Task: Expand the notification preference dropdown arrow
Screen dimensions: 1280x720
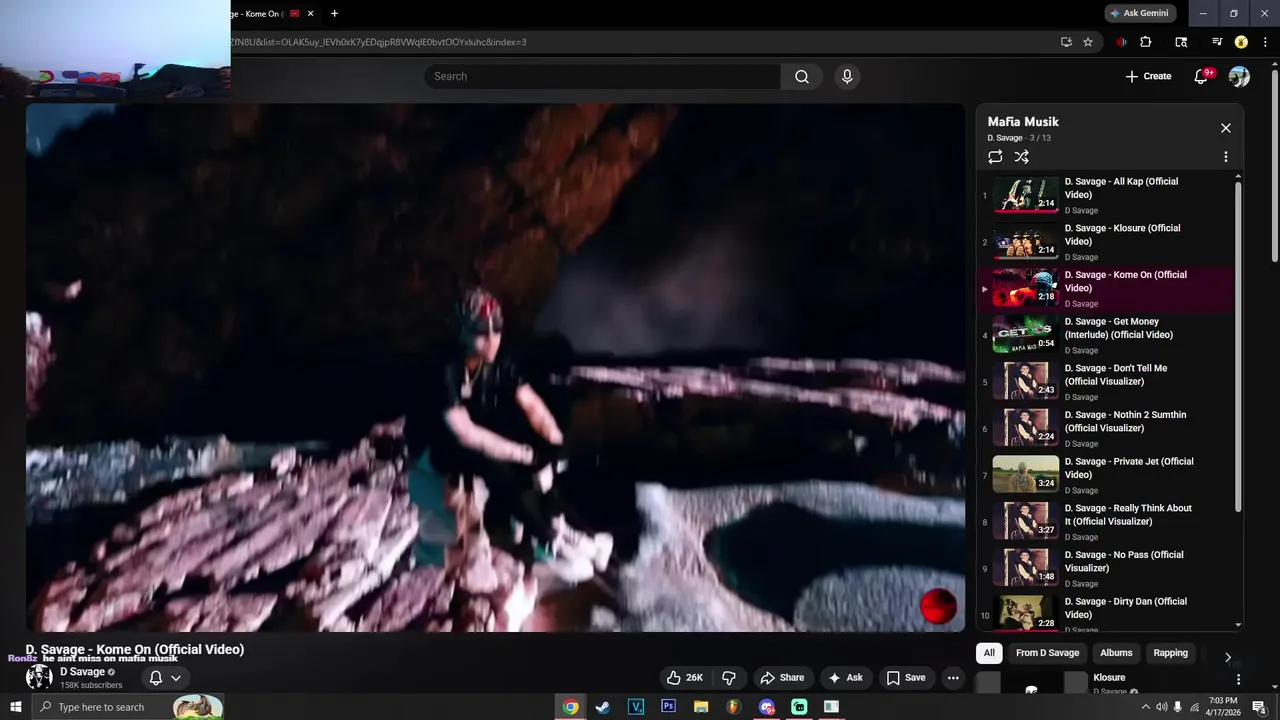Action: tap(176, 678)
